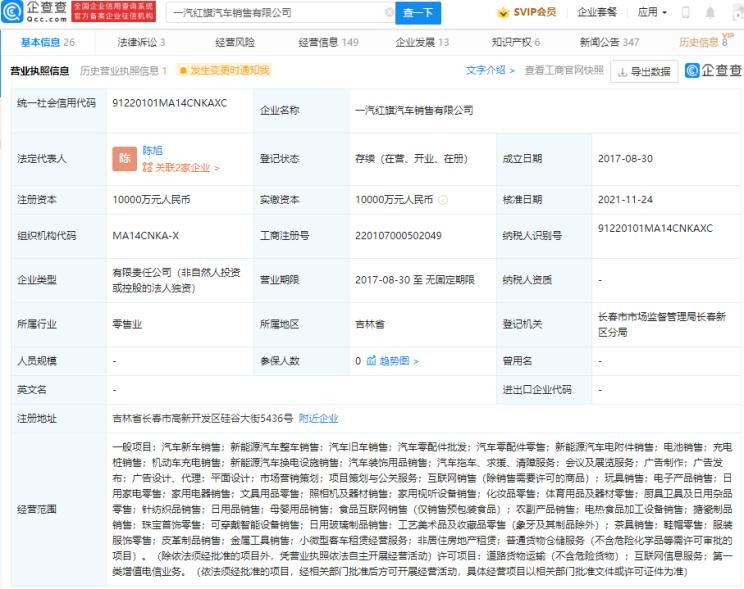
Task: Click the 导出数据 export button
Action: [642, 71]
